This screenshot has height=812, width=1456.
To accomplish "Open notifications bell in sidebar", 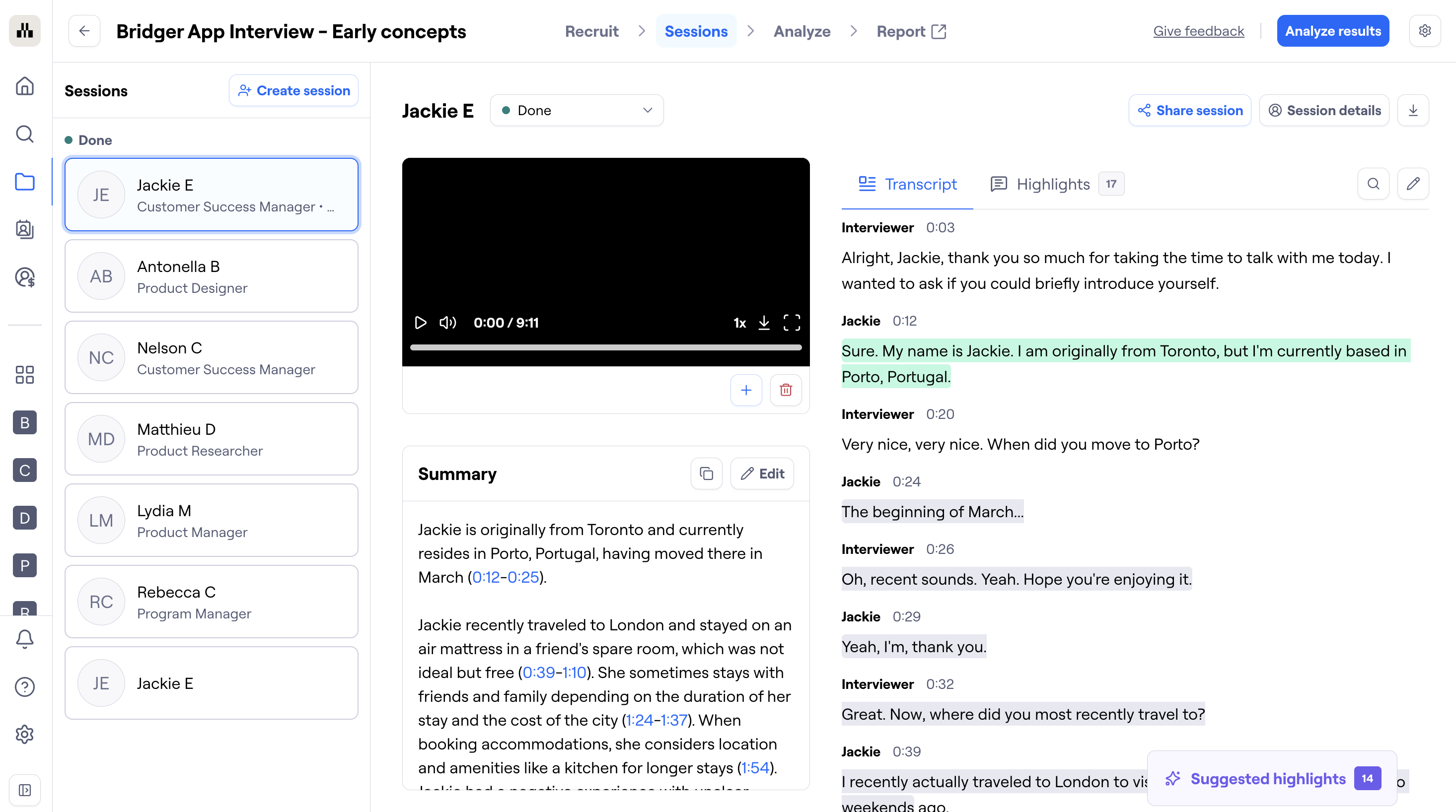I will coord(25,639).
